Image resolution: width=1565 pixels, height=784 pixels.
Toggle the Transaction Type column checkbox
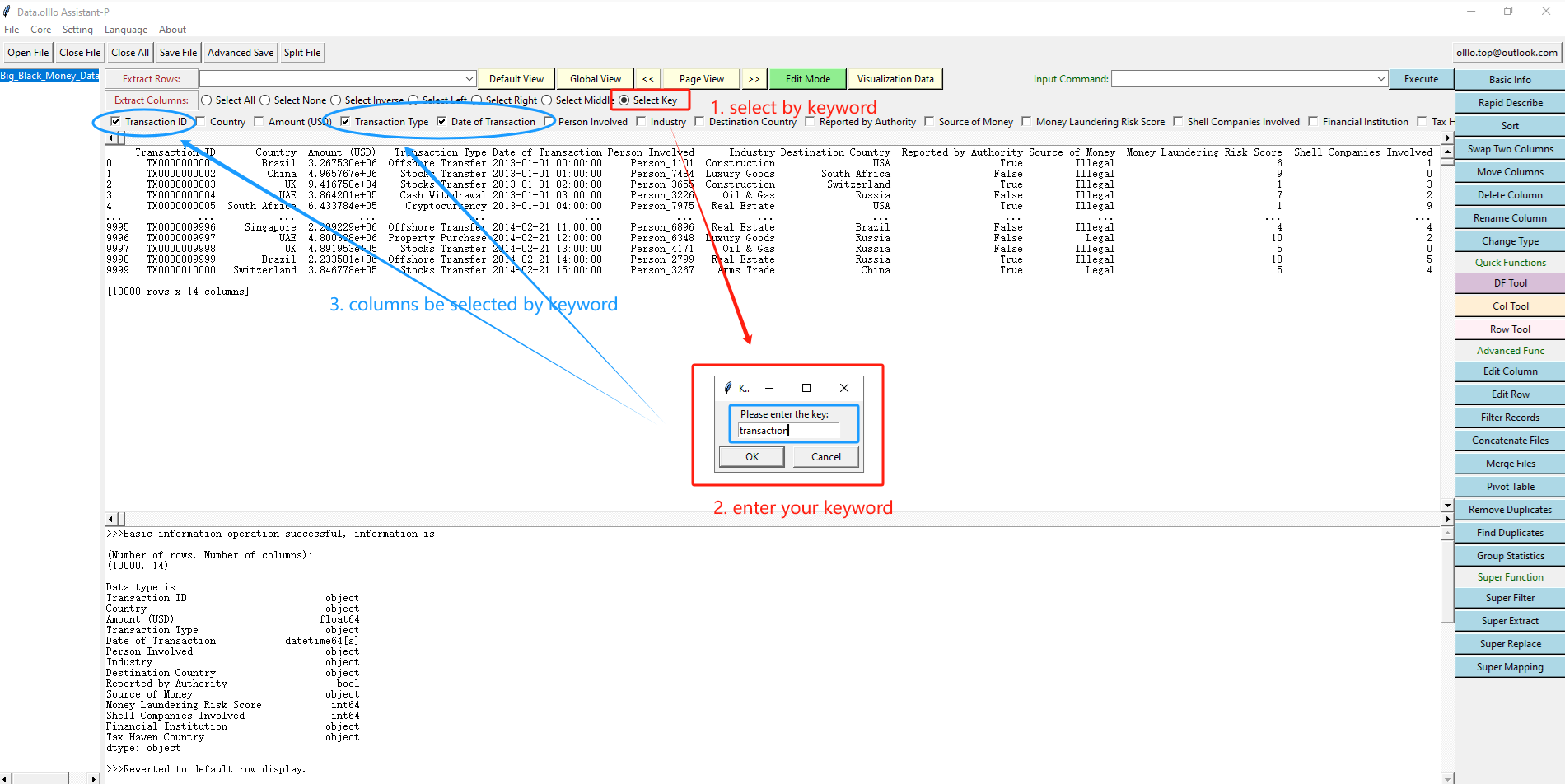pyautogui.click(x=345, y=122)
